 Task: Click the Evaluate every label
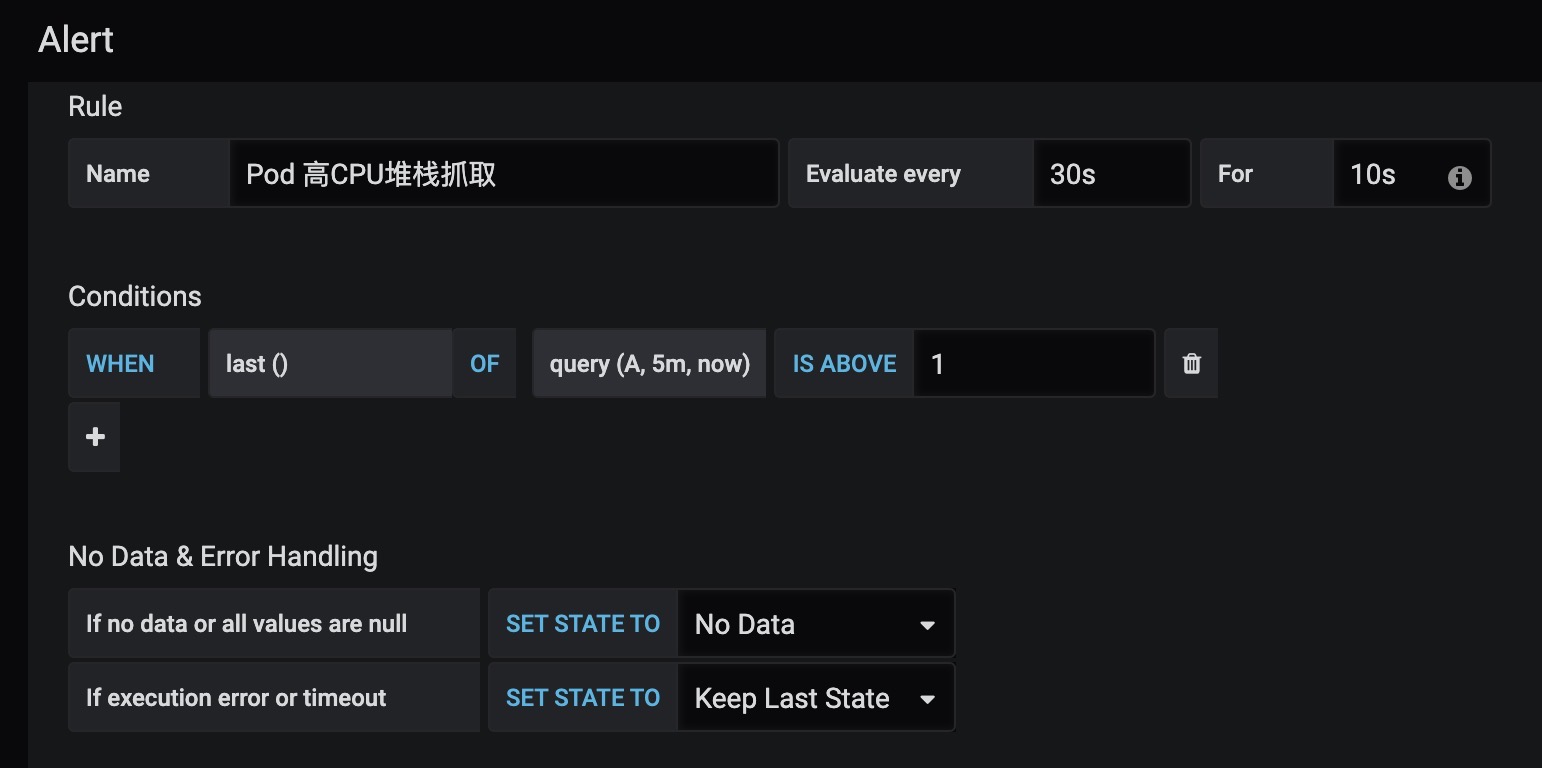point(883,174)
